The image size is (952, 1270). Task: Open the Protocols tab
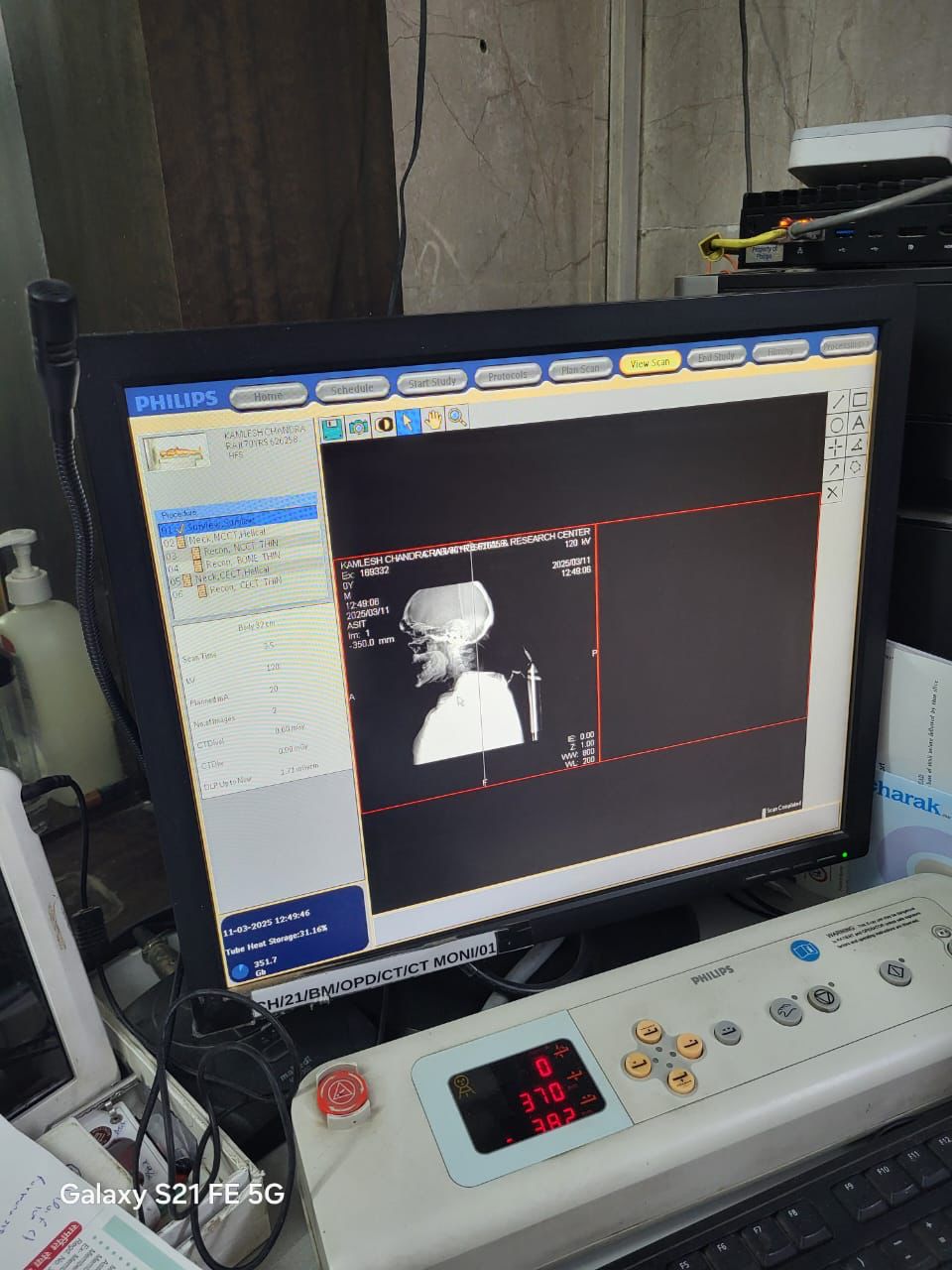pos(508,375)
